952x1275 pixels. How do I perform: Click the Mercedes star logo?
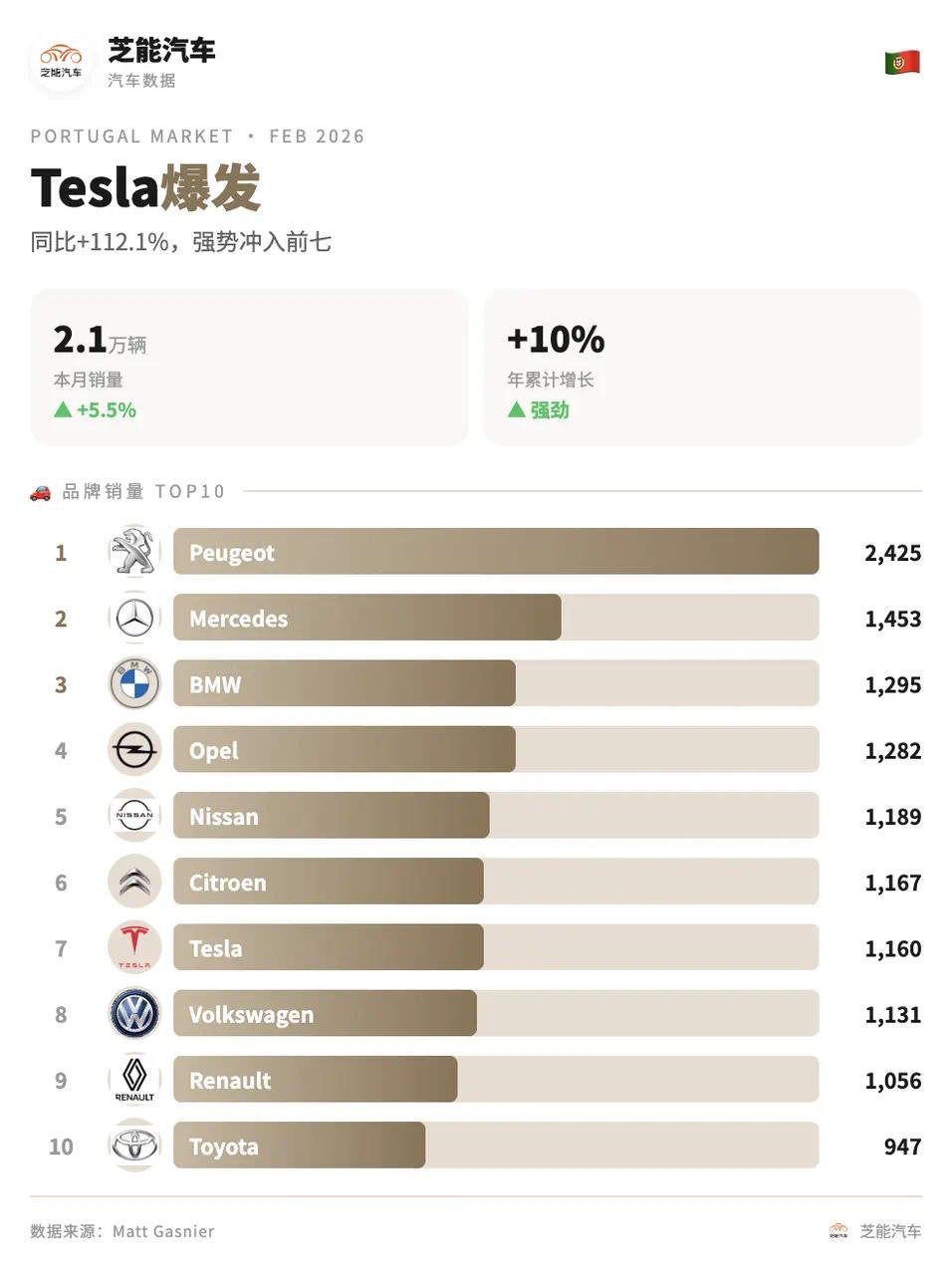(134, 618)
